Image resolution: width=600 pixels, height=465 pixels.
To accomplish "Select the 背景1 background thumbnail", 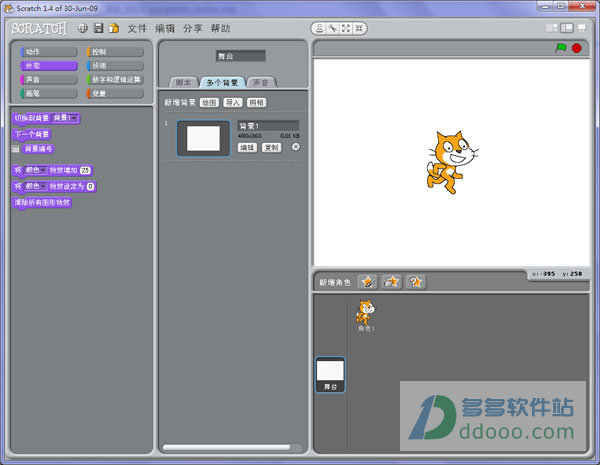I will (x=204, y=138).
